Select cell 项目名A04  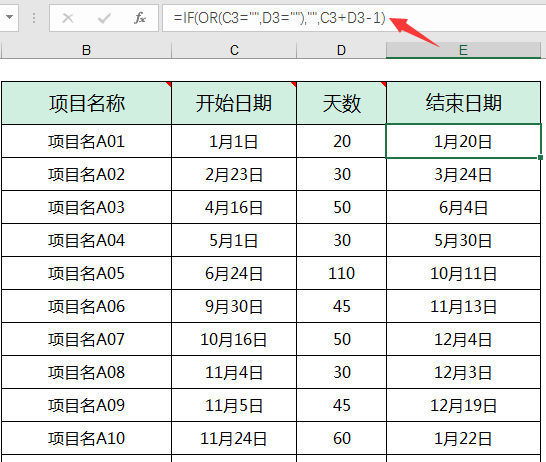pos(86,240)
